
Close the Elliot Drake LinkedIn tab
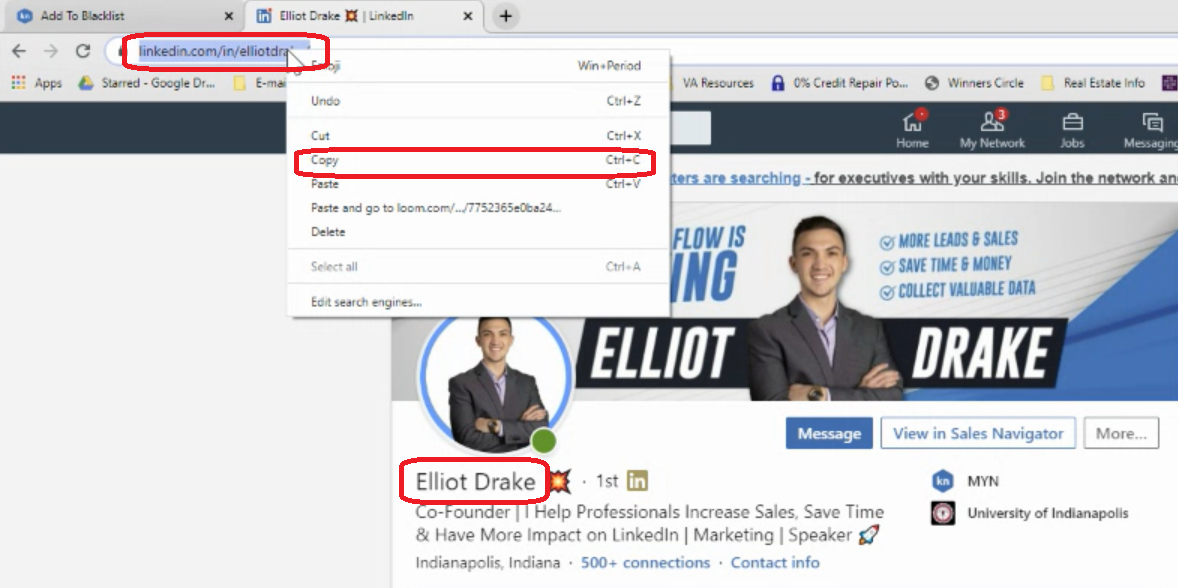click(469, 16)
